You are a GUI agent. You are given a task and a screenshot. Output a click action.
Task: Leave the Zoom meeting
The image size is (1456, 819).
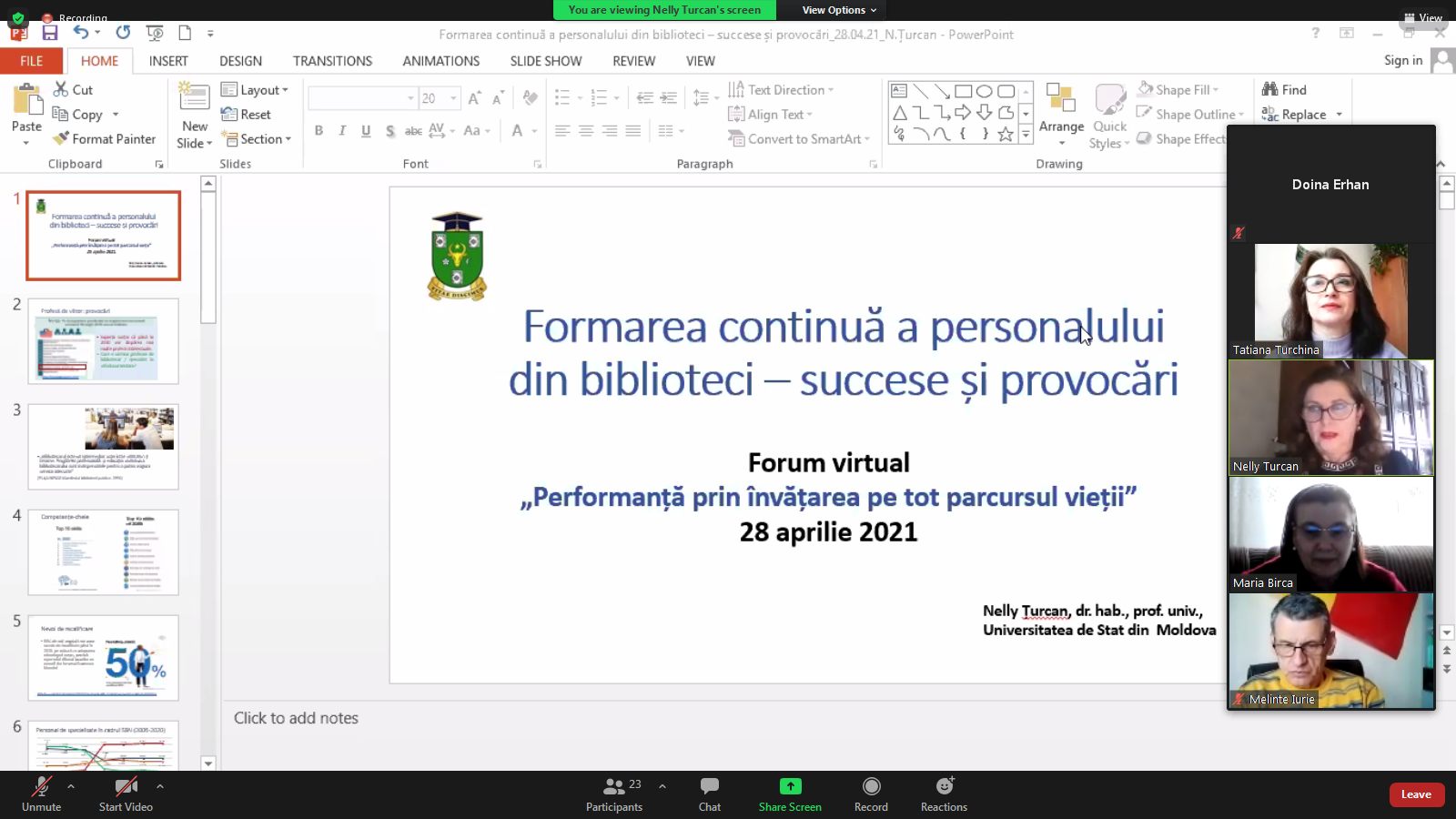(x=1416, y=794)
